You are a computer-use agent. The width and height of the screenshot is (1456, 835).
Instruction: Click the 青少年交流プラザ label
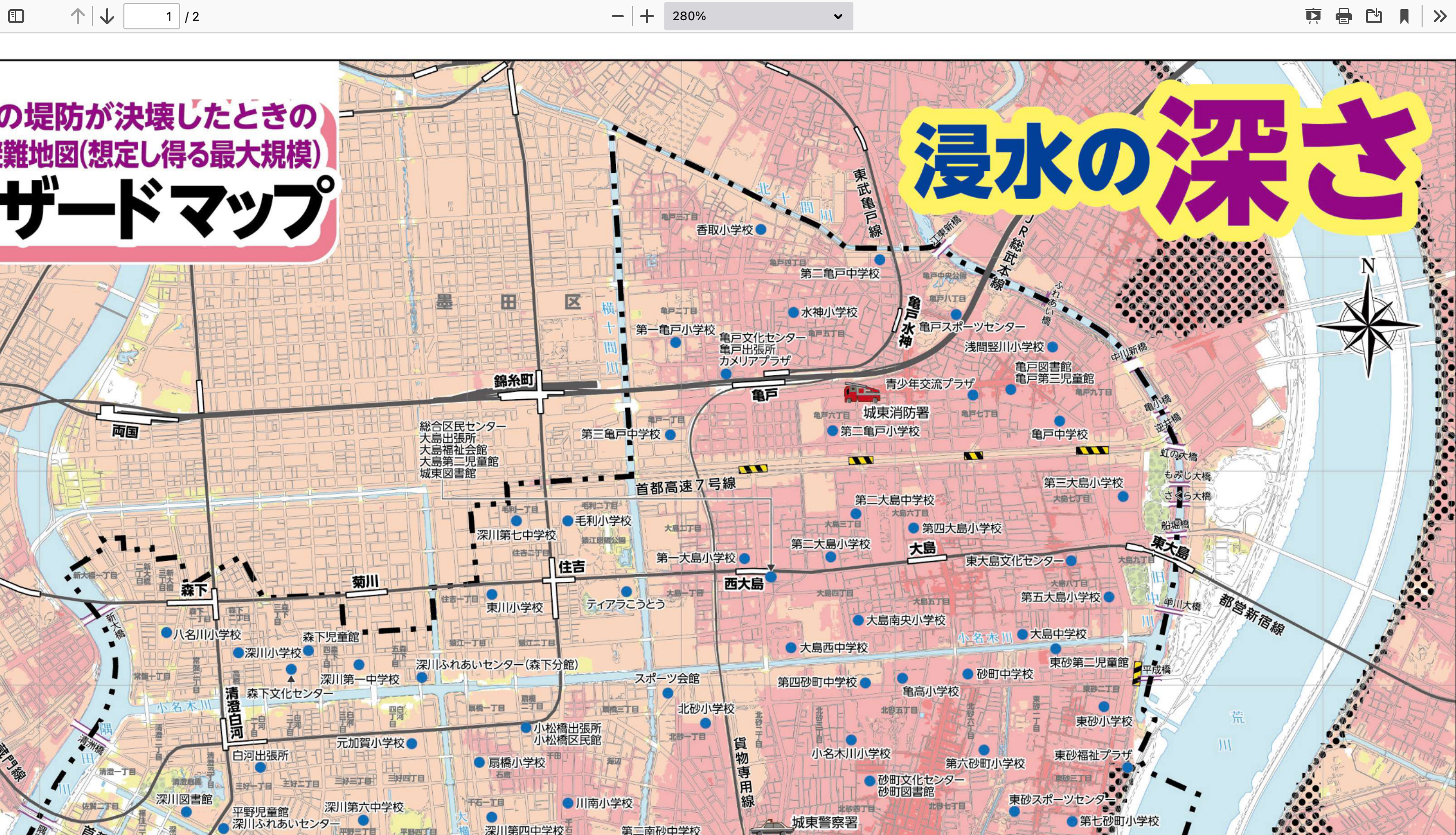930,384
